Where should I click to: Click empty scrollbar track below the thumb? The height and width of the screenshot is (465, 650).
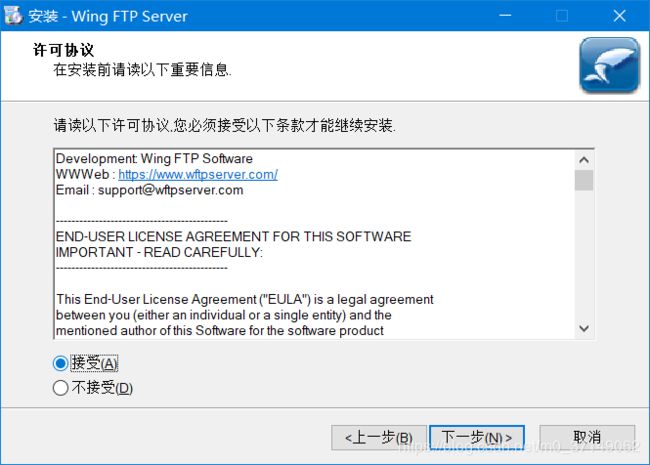coord(584,255)
